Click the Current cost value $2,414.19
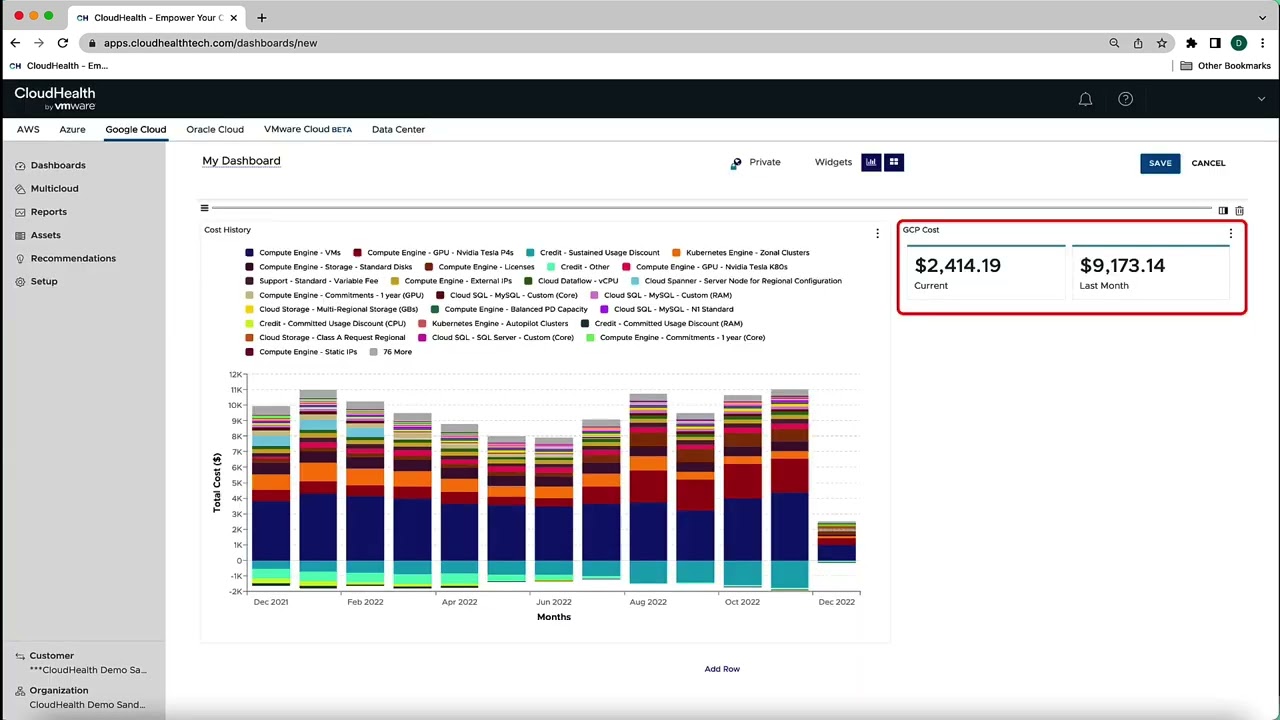The image size is (1280, 720). tap(957, 265)
